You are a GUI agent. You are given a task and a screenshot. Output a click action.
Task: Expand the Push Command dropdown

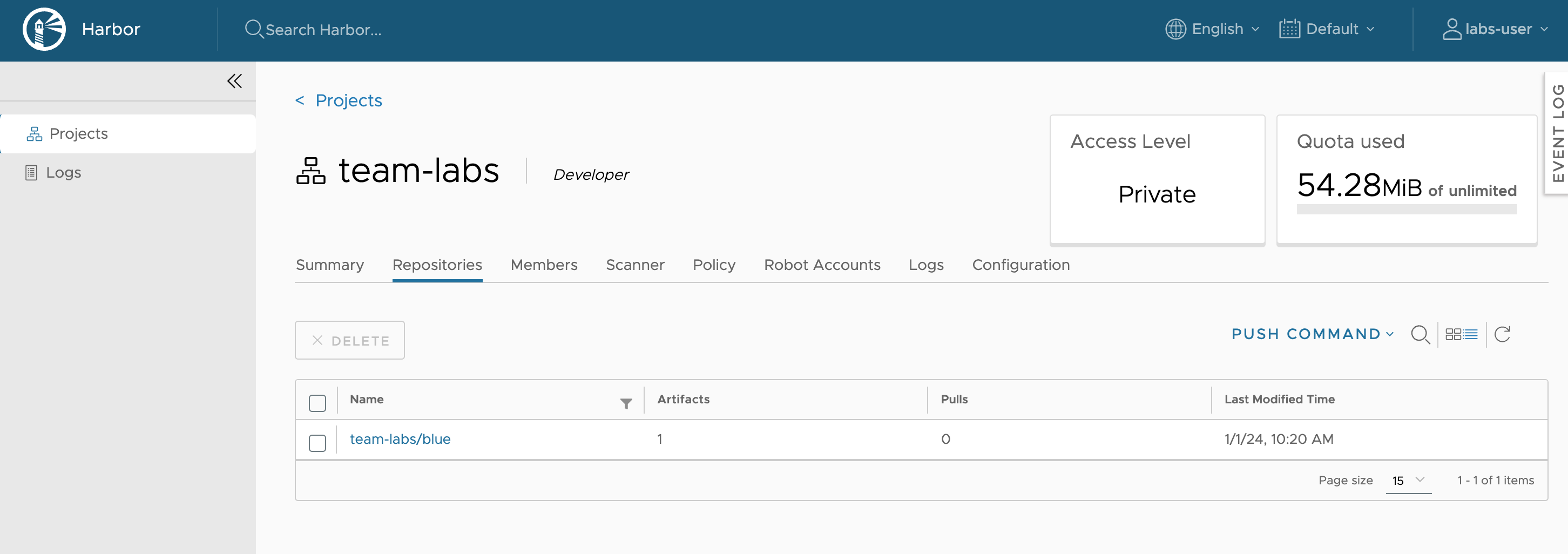click(1312, 334)
